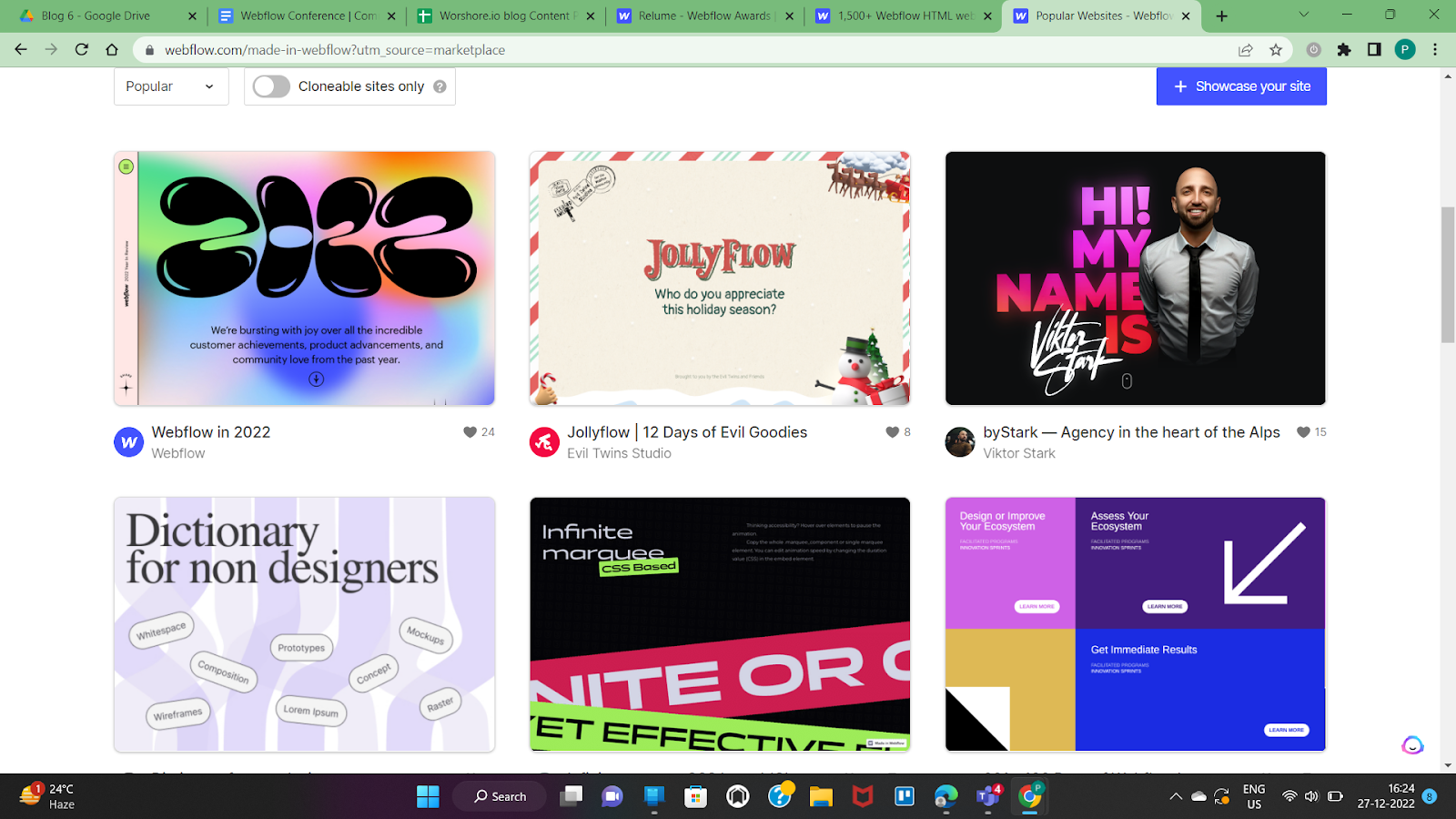Open Microsoft Store from the taskbar
The image size is (1456, 819).
coord(695,796)
